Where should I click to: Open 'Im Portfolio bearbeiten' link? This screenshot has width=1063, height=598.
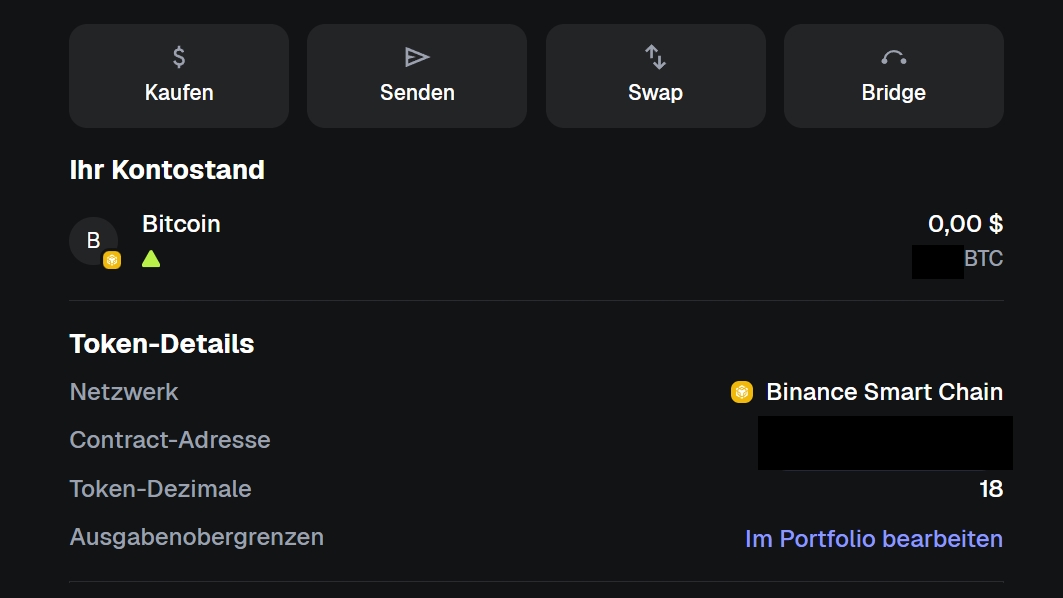pyautogui.click(x=873, y=539)
